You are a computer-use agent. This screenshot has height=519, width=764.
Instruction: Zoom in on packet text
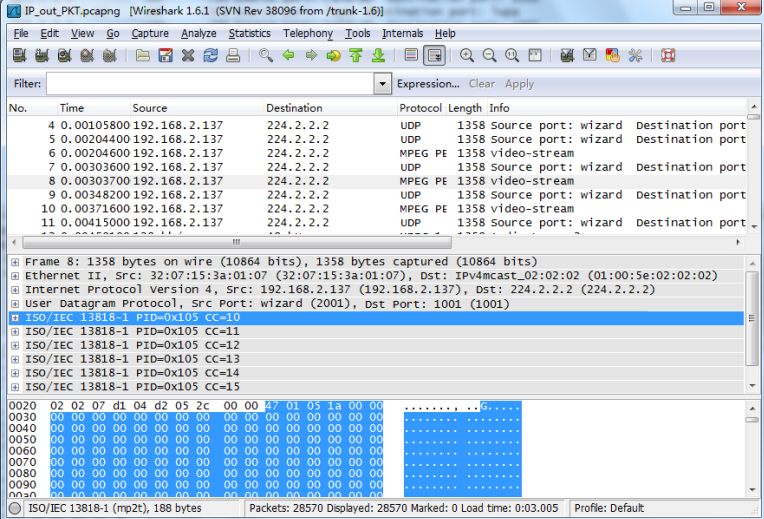tap(468, 57)
